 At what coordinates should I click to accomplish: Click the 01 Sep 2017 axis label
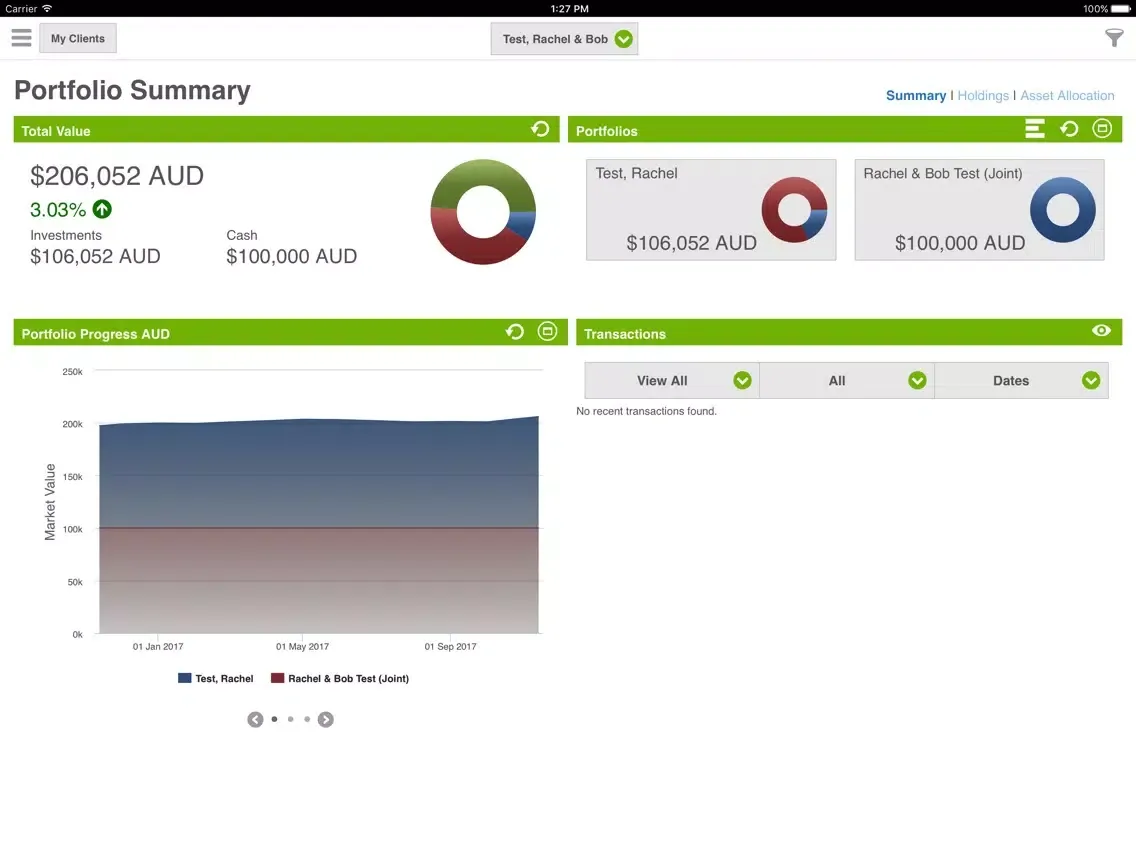click(451, 646)
